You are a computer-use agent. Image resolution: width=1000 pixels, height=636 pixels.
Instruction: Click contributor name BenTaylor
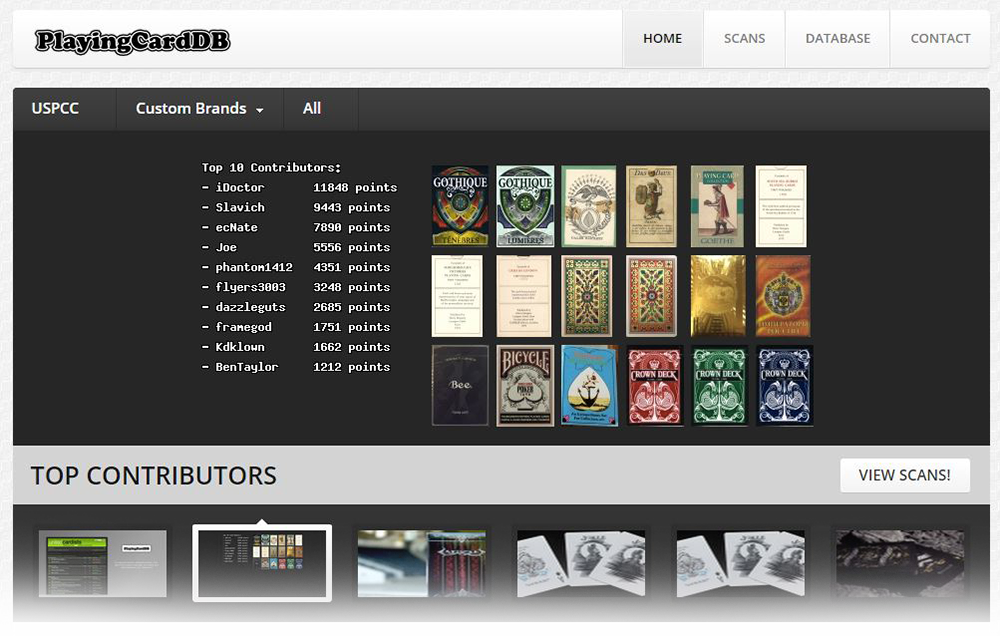coord(247,367)
